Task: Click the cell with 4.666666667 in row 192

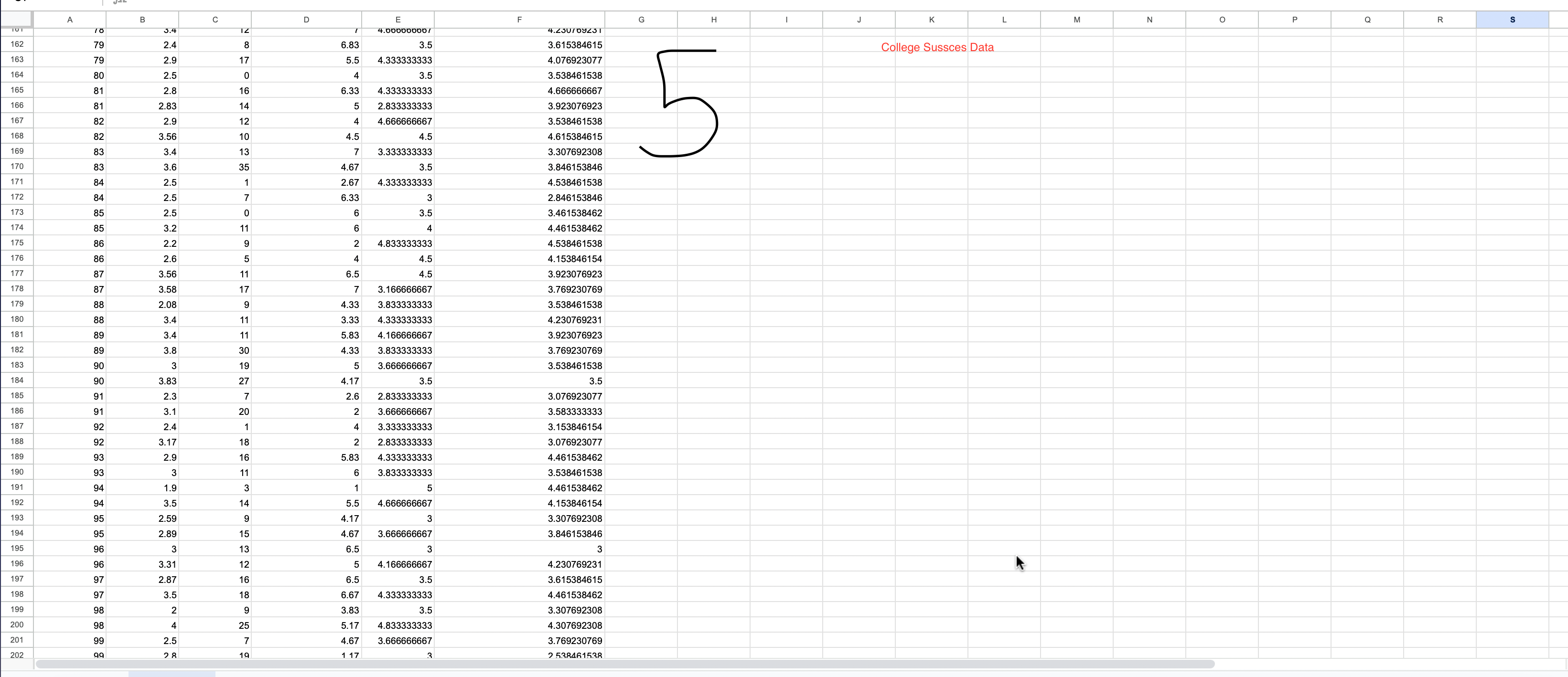Action: [398, 503]
